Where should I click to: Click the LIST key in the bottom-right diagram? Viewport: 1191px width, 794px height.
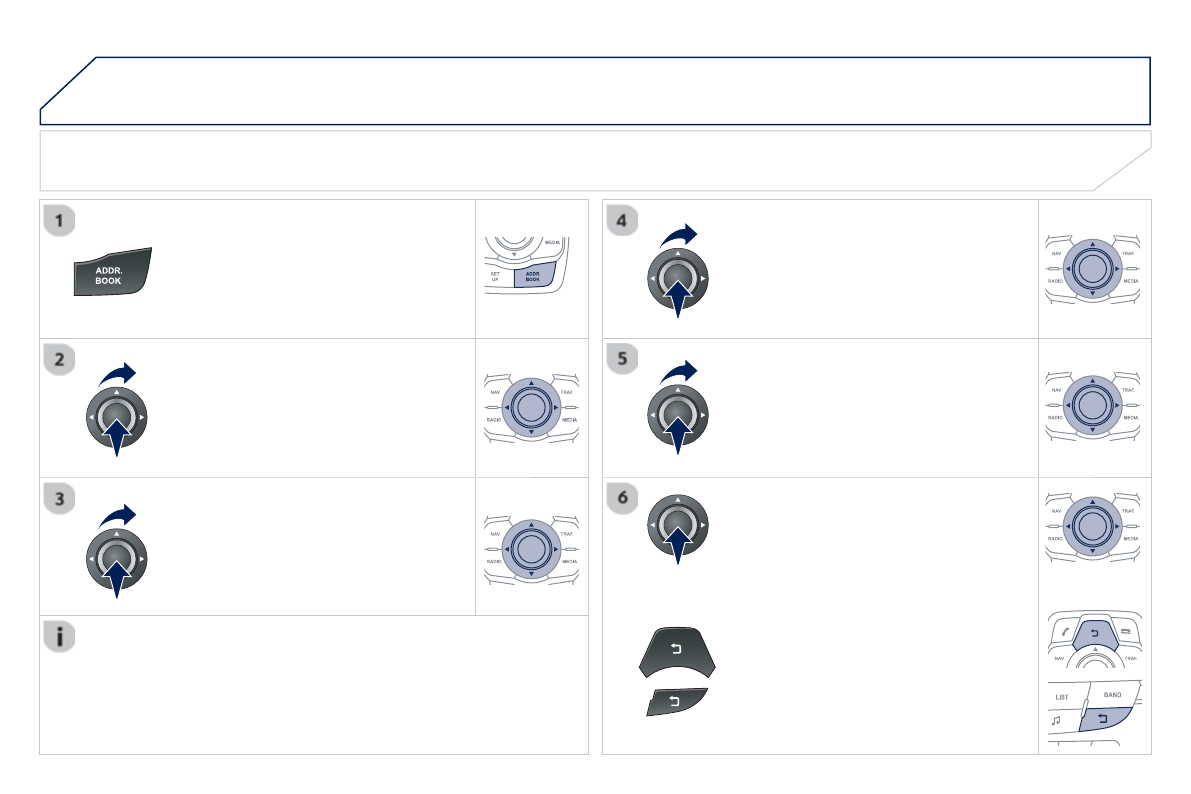point(1063,696)
